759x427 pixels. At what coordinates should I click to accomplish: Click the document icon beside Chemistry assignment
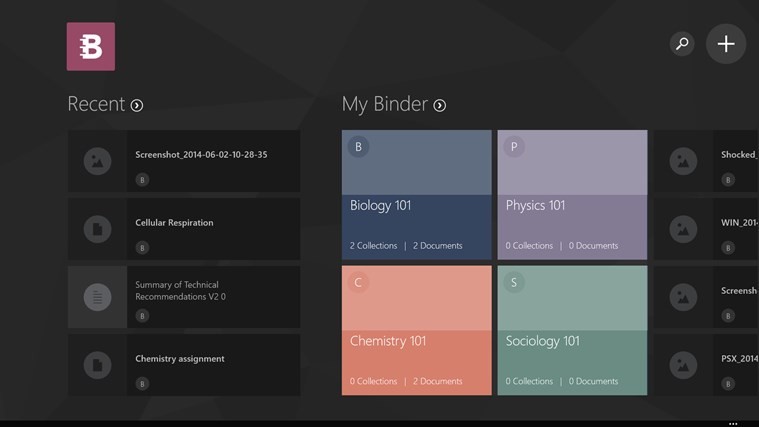[97, 365]
